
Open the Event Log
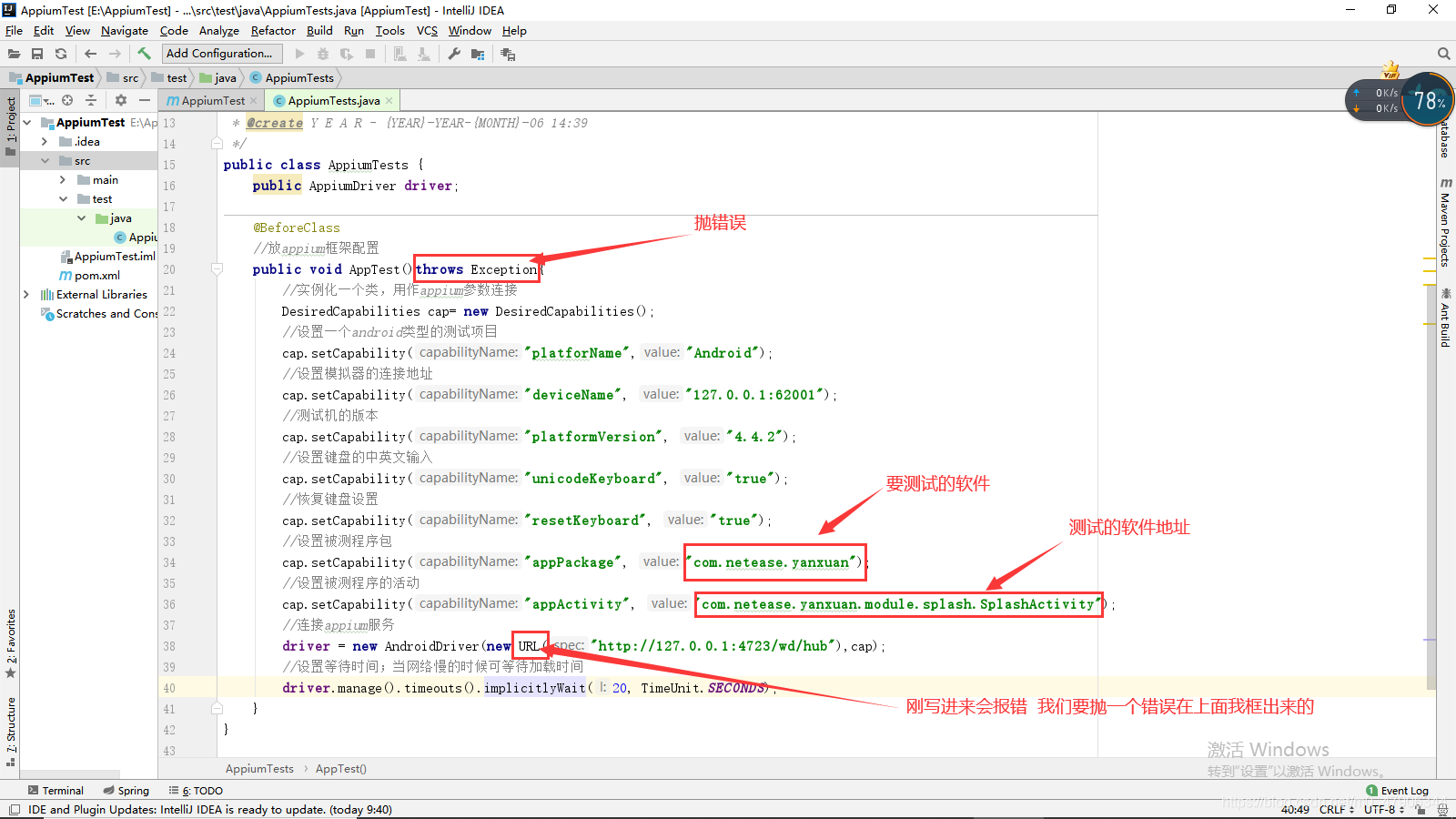coord(1397,791)
